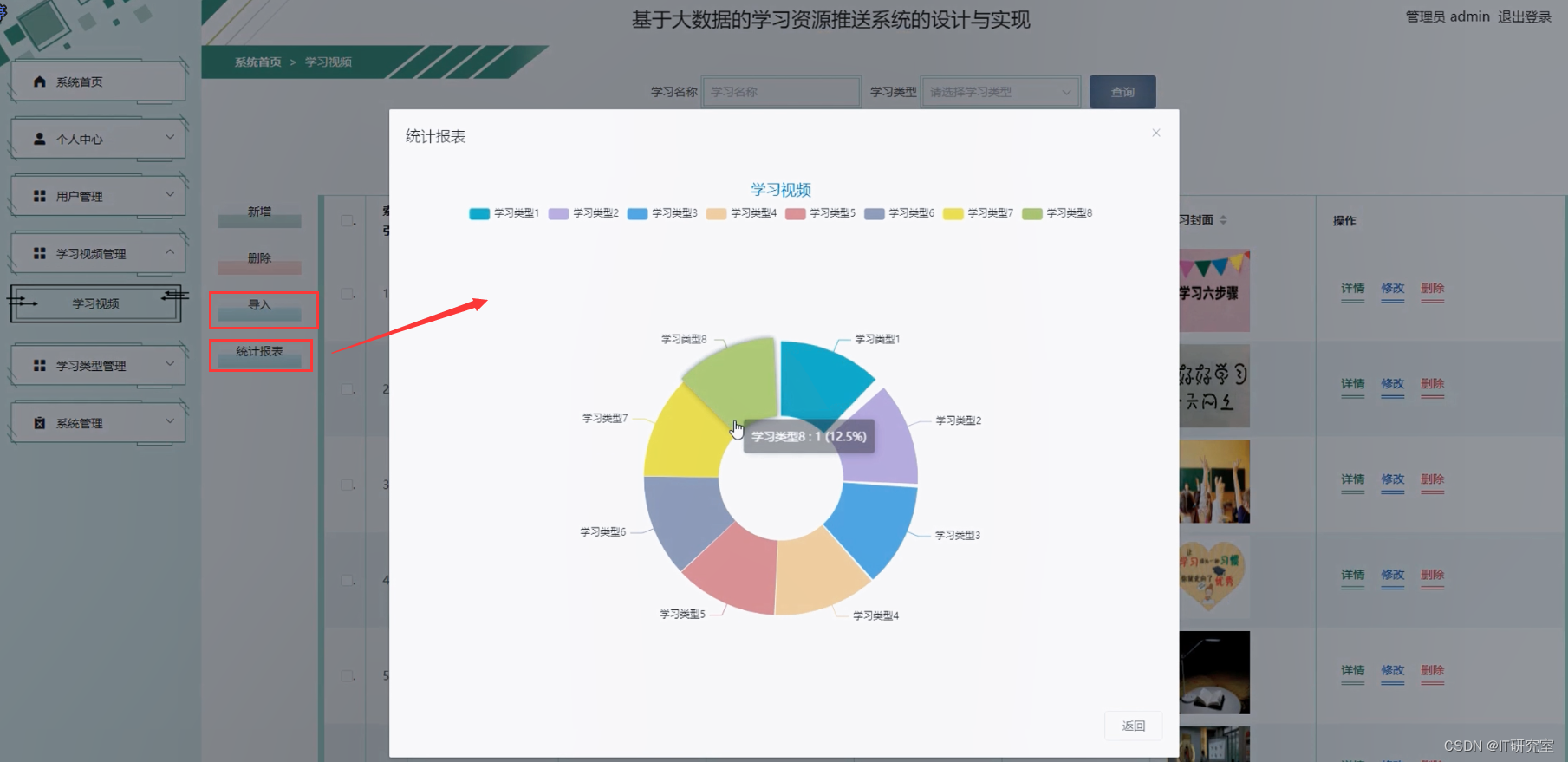Click the 查询 search button
The width and height of the screenshot is (1568, 762).
[x=1122, y=92]
